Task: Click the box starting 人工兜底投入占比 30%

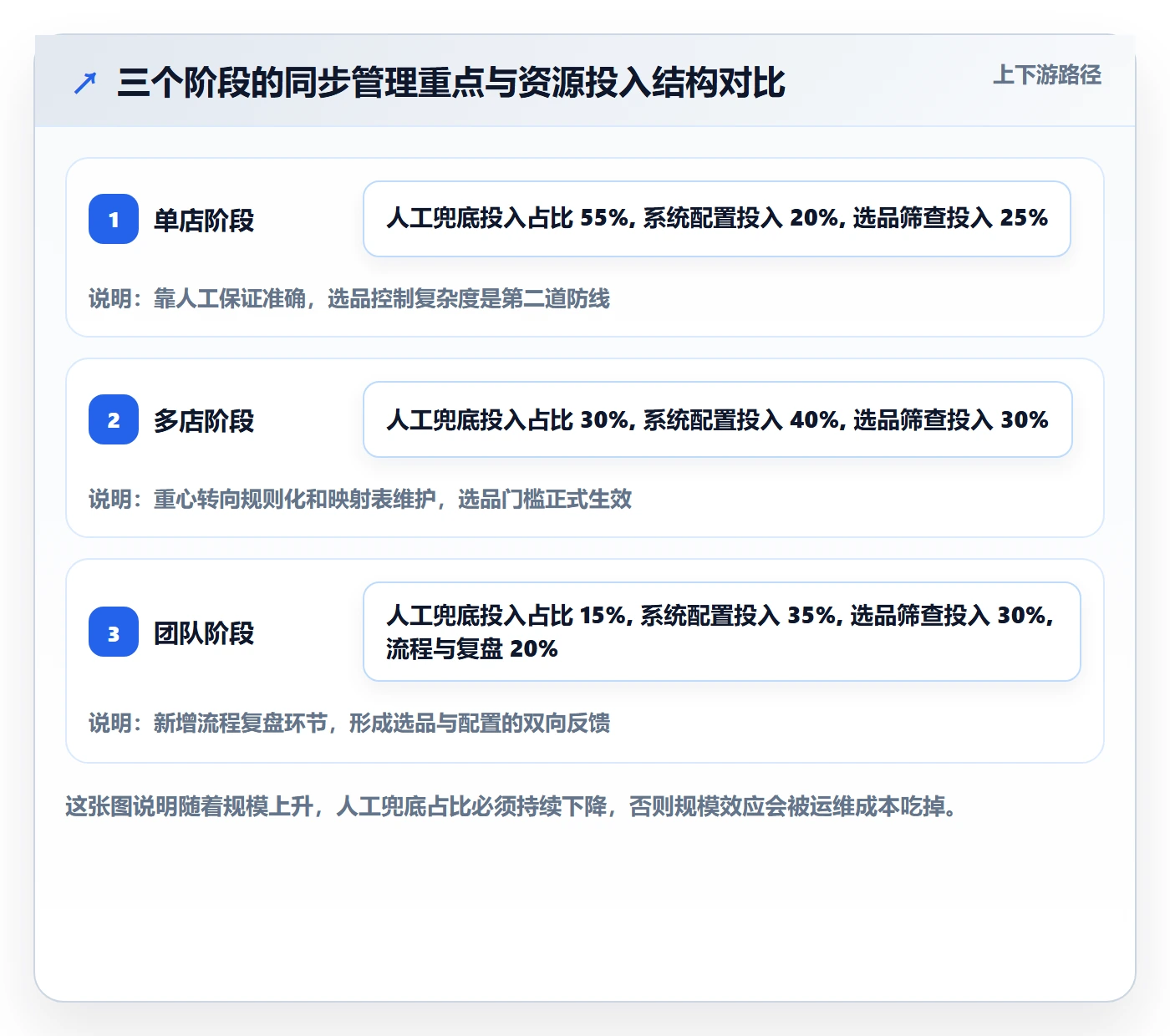Action: pos(718,419)
